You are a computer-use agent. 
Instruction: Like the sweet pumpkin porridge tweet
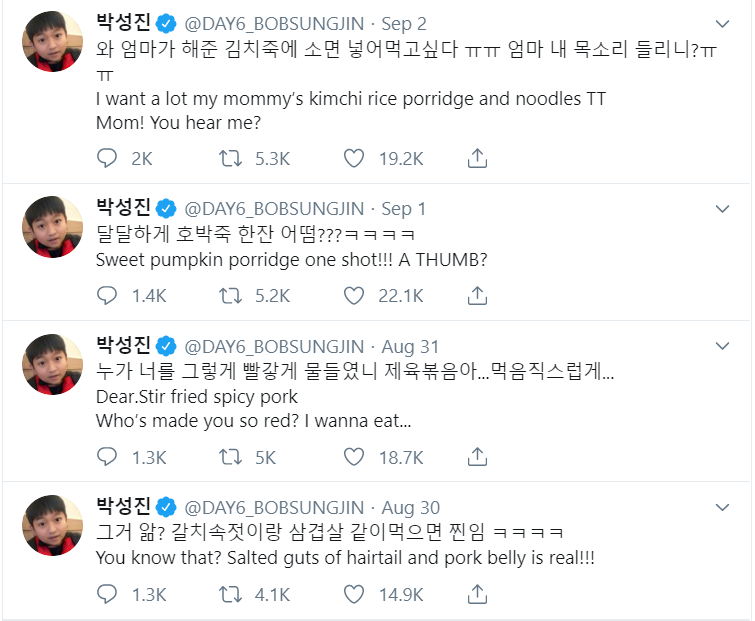(x=354, y=296)
